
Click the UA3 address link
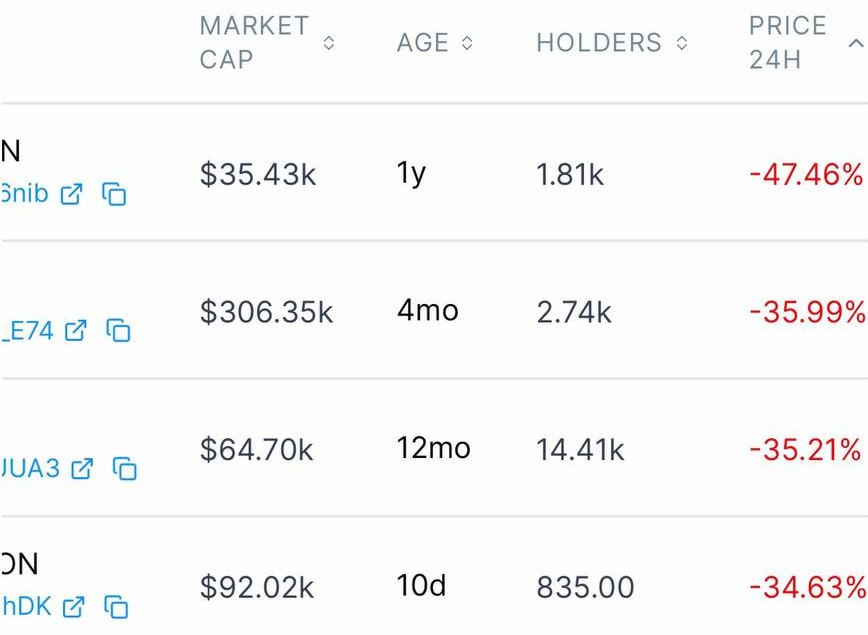30,467
